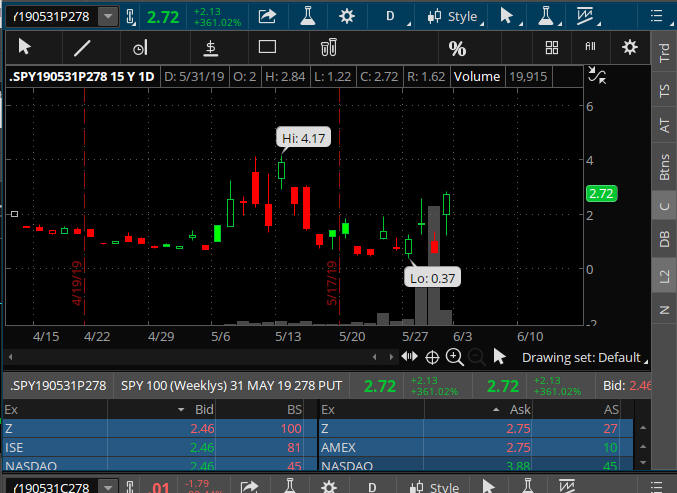Click the zoom in magnifier icon
This screenshot has height=493, width=677.
(x=454, y=357)
